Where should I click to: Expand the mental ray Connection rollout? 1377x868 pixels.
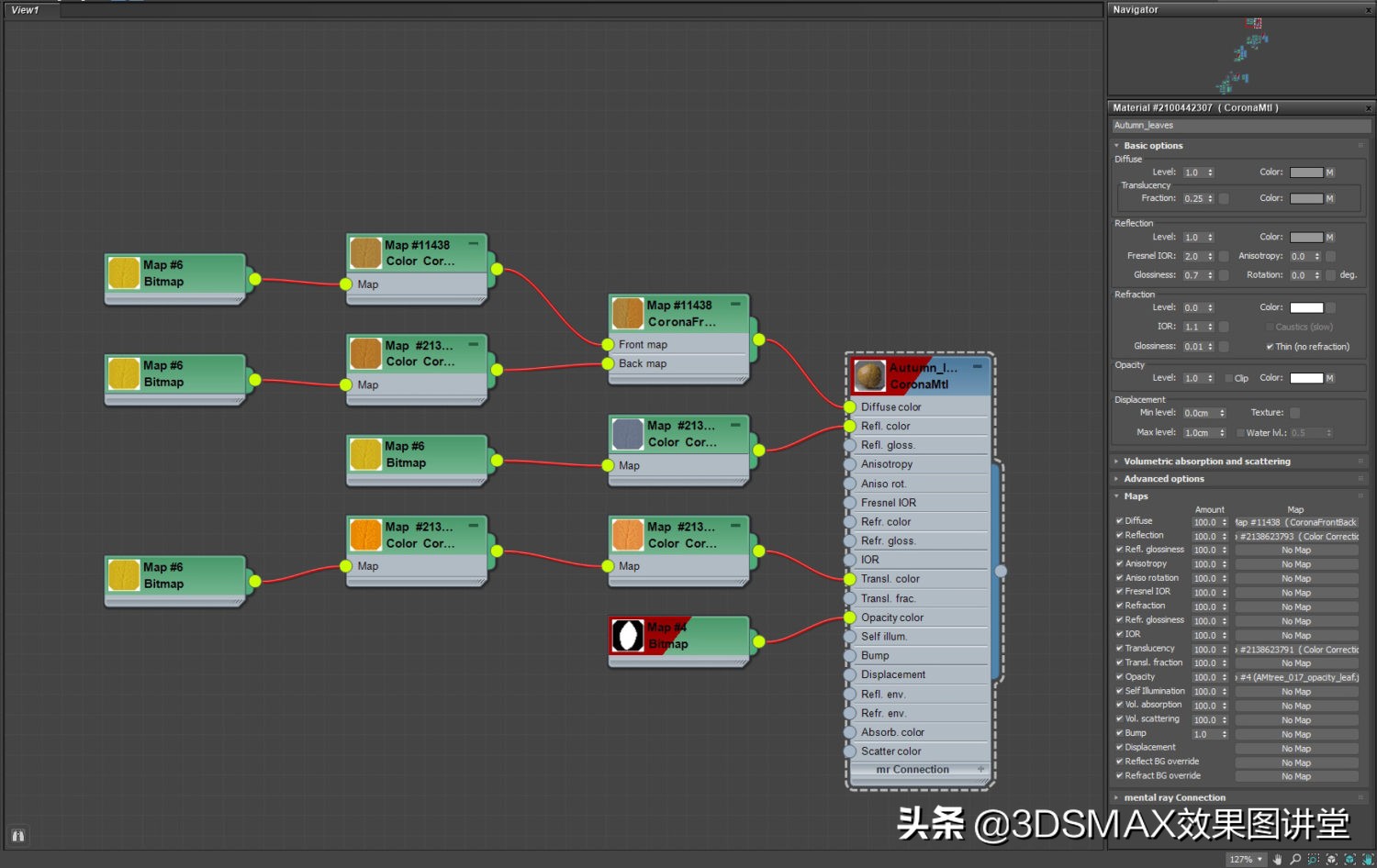pos(1174,797)
